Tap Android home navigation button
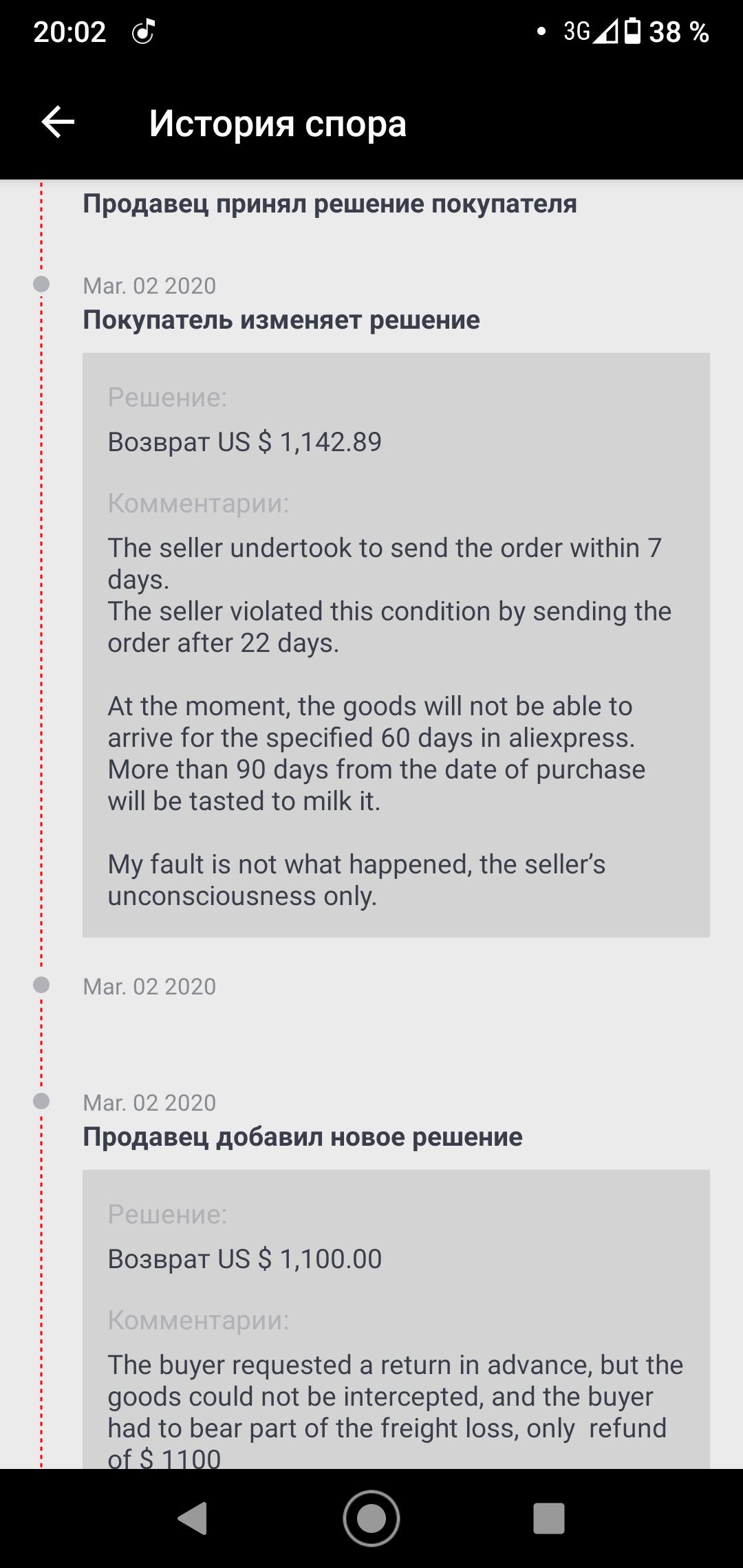 (371, 1518)
